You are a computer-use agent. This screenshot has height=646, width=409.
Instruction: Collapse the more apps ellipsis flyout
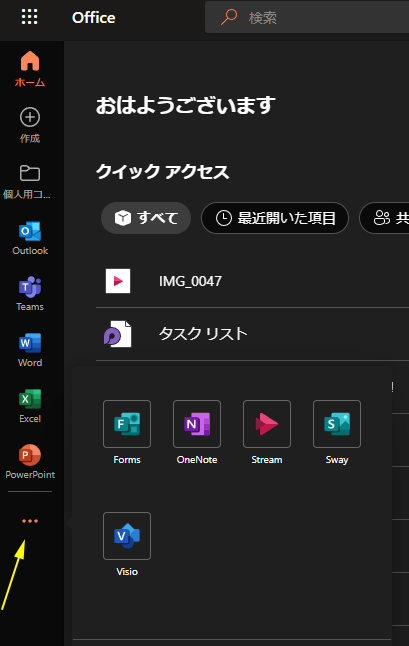coord(30,521)
